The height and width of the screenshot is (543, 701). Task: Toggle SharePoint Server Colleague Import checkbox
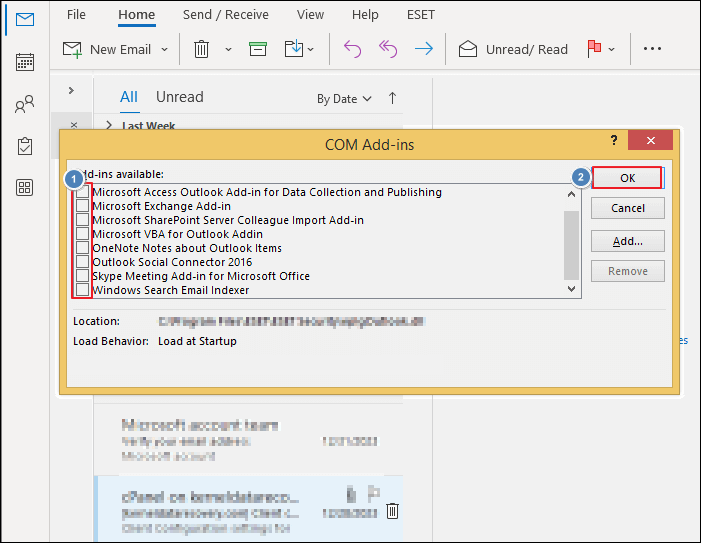pyautogui.click(x=82, y=220)
